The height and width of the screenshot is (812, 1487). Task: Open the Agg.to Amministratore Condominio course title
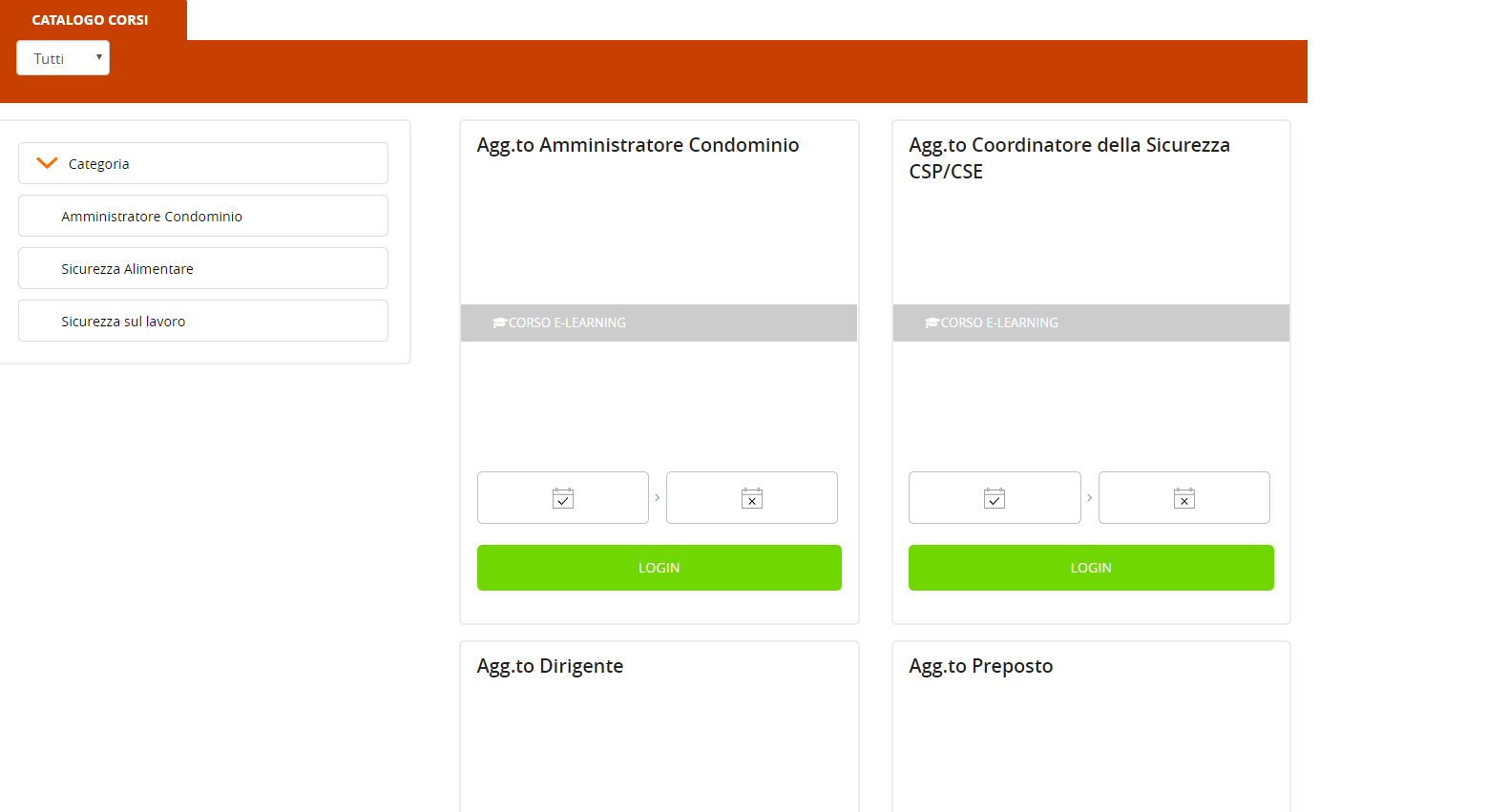(x=638, y=145)
